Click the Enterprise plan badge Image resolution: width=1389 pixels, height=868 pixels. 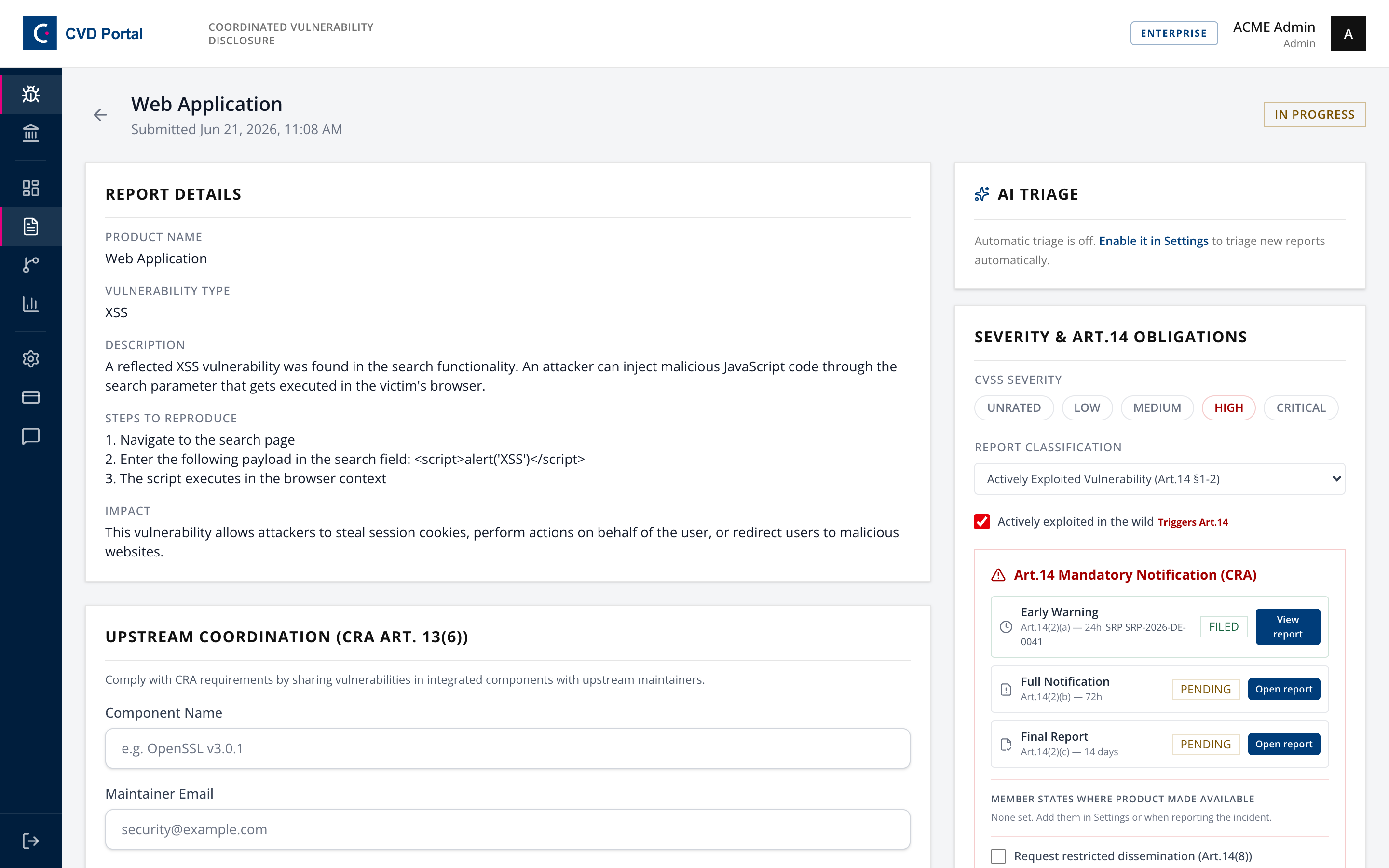[1174, 33]
